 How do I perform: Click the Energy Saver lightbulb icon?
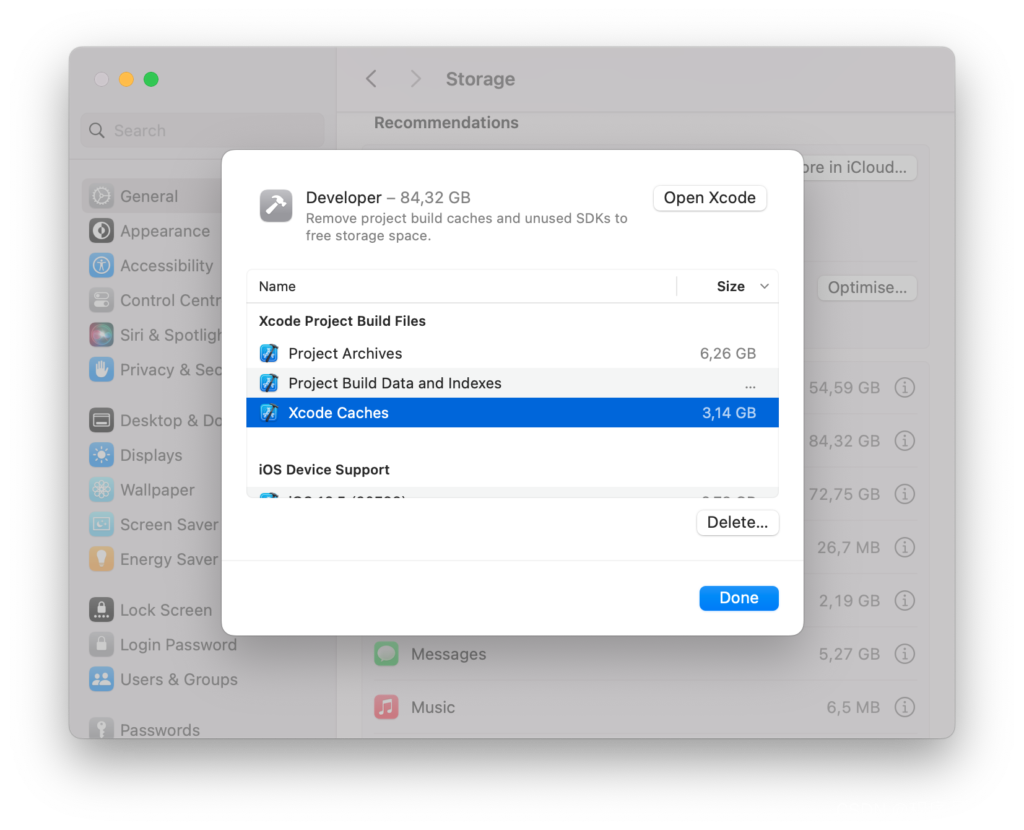[101, 559]
